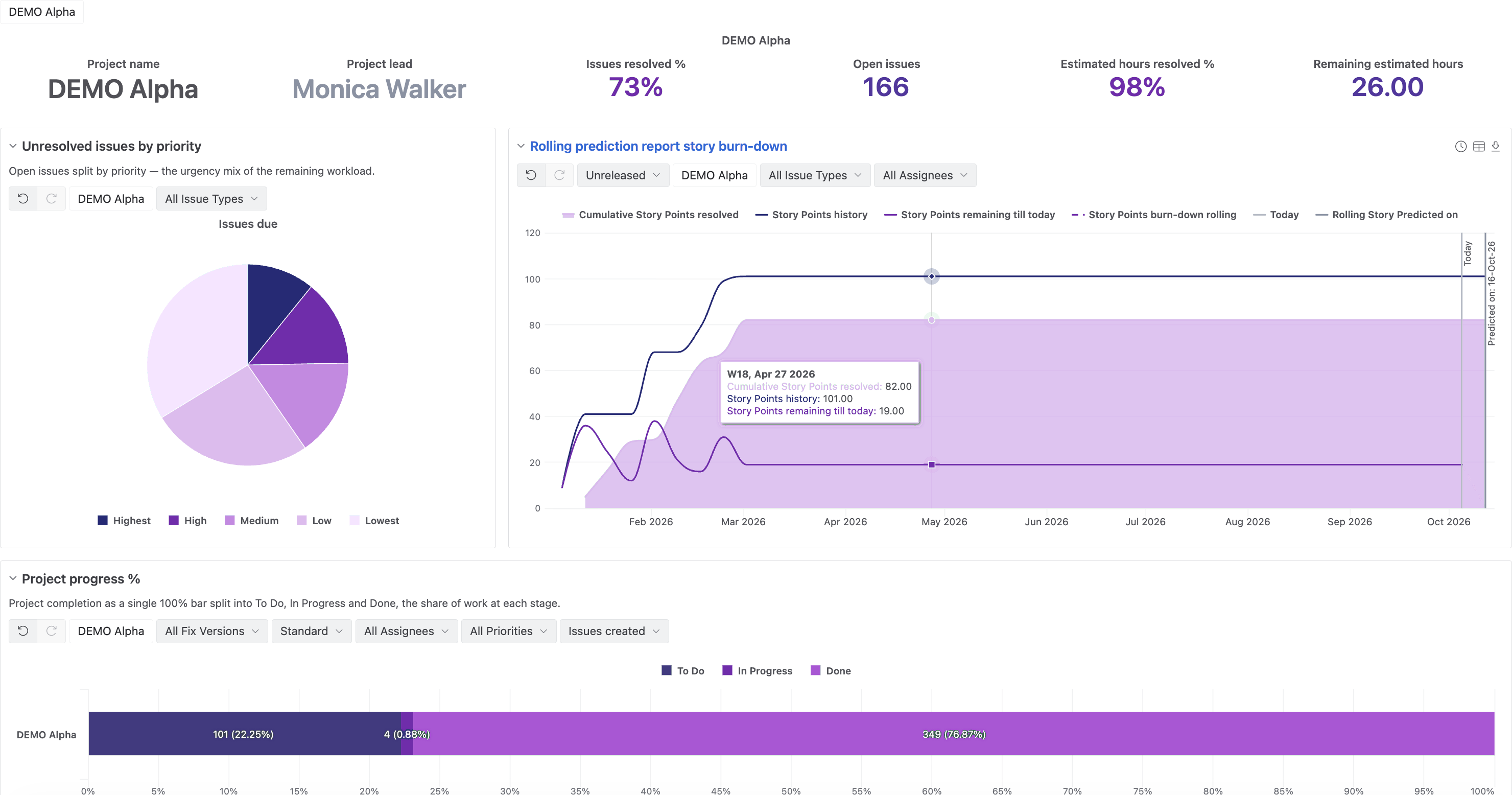Click the 73% Issues resolved value
The height and width of the screenshot is (795, 1512).
(635, 87)
